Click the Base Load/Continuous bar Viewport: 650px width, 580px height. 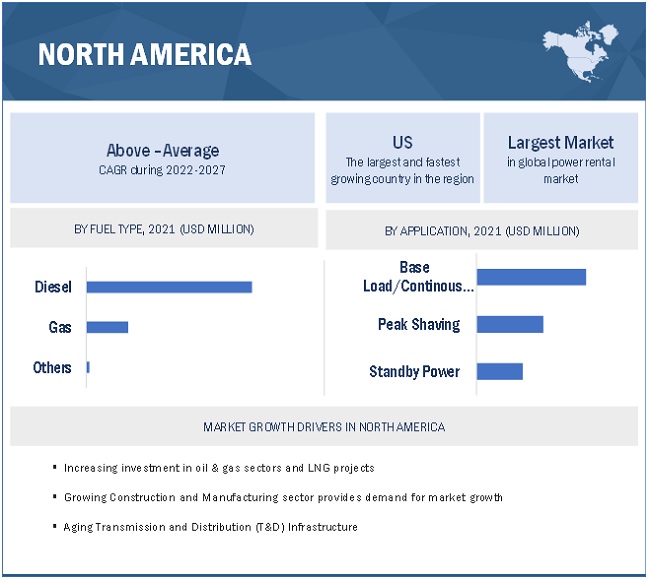531,277
